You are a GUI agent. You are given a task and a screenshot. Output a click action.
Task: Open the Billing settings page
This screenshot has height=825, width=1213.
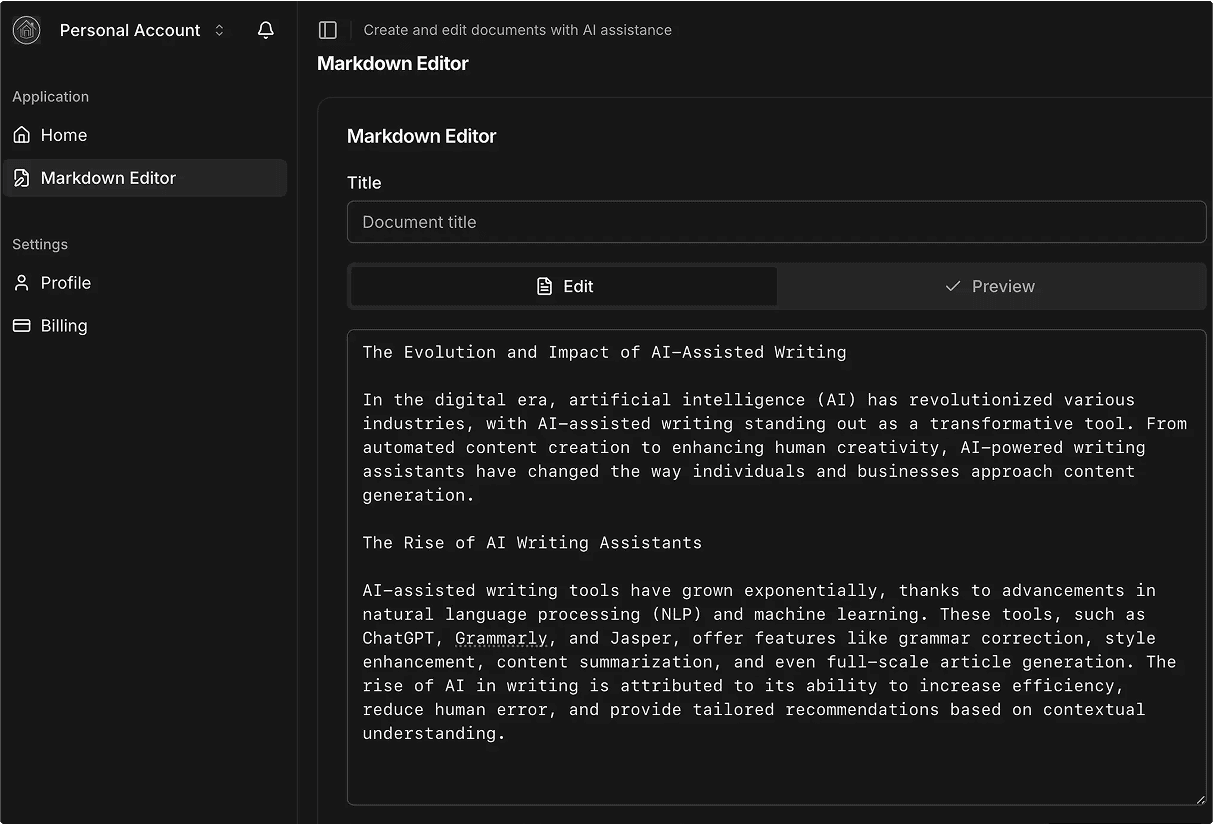coord(145,326)
